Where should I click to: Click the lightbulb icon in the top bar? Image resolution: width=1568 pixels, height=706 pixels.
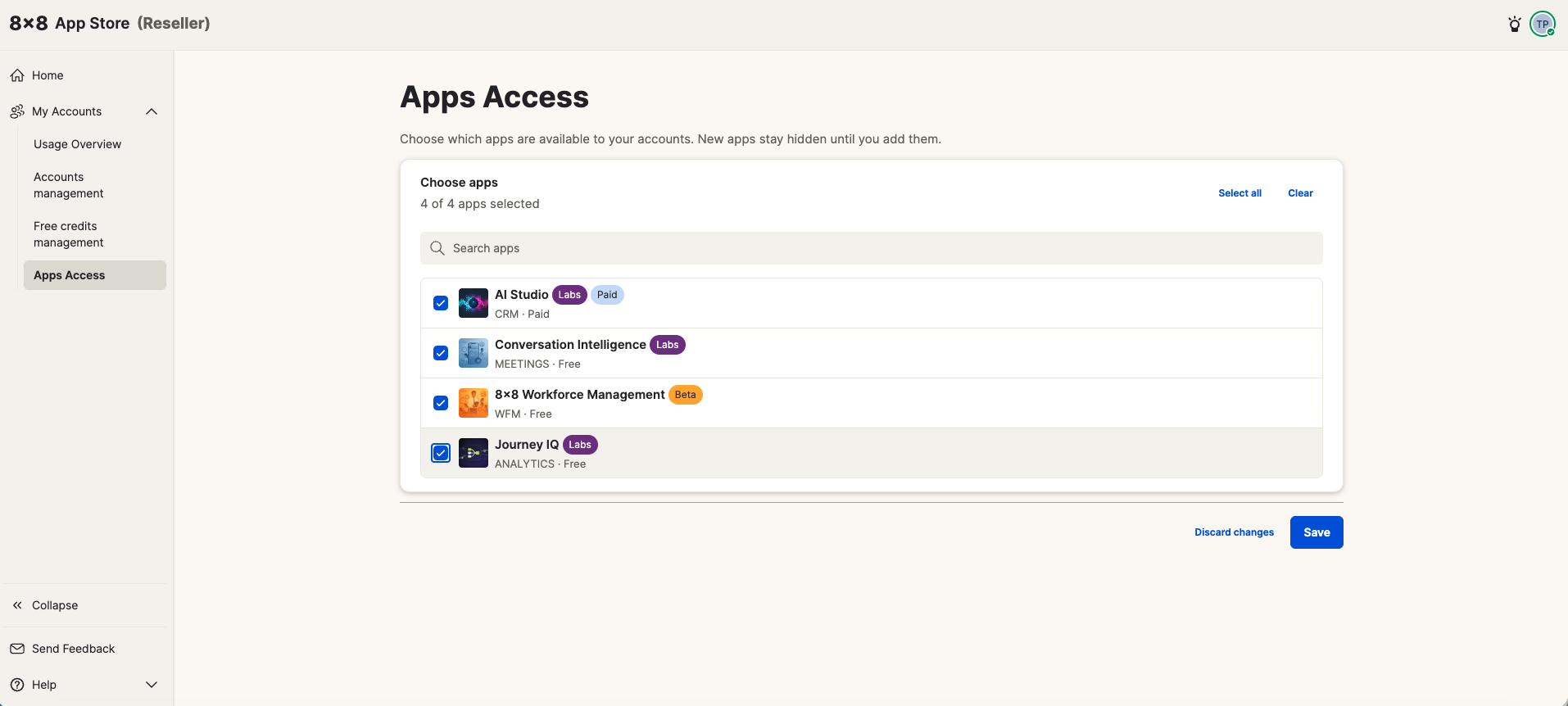tap(1515, 24)
